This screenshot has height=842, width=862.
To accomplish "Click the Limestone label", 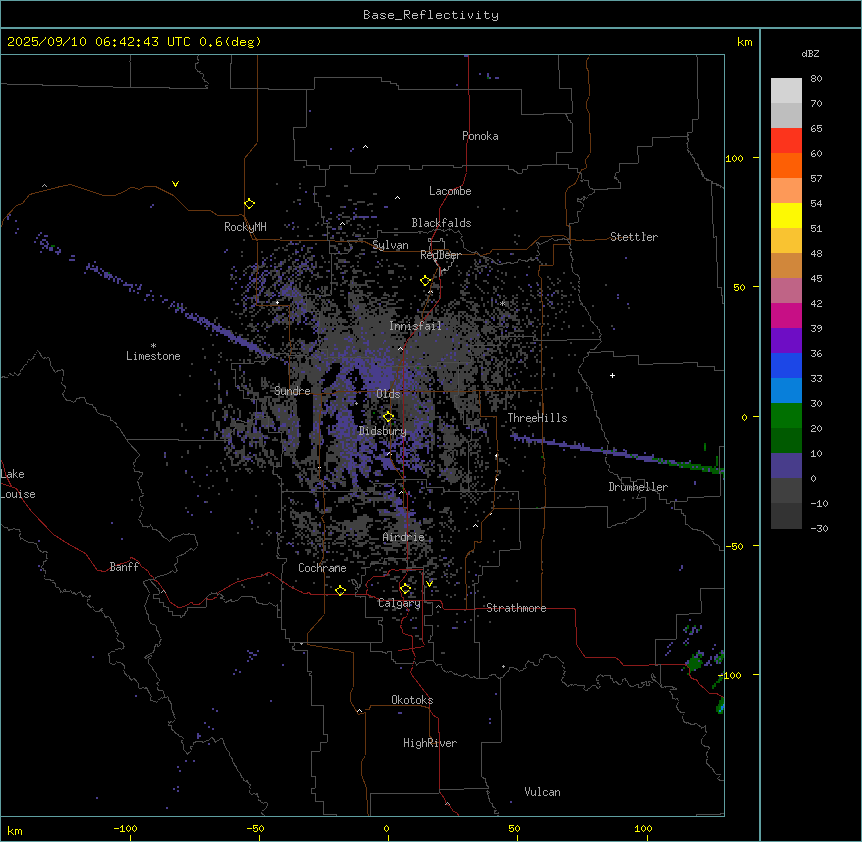I will (x=153, y=356).
